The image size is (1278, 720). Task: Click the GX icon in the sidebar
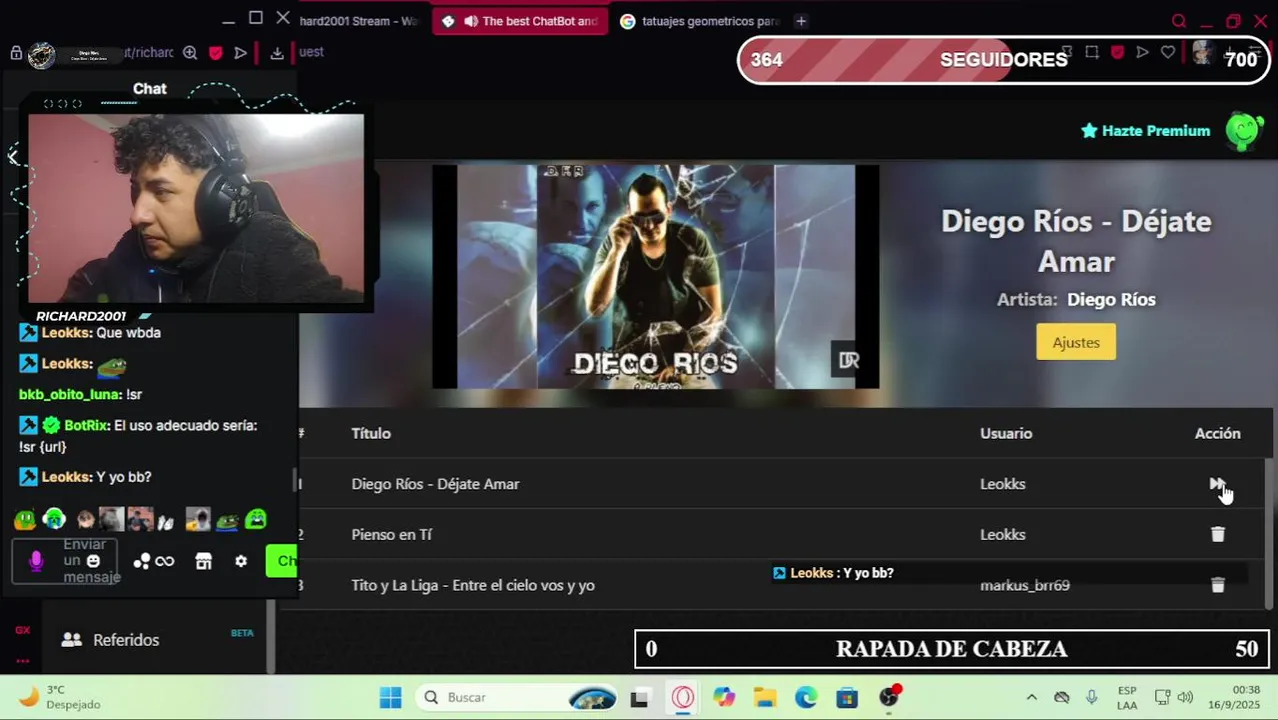click(22, 630)
